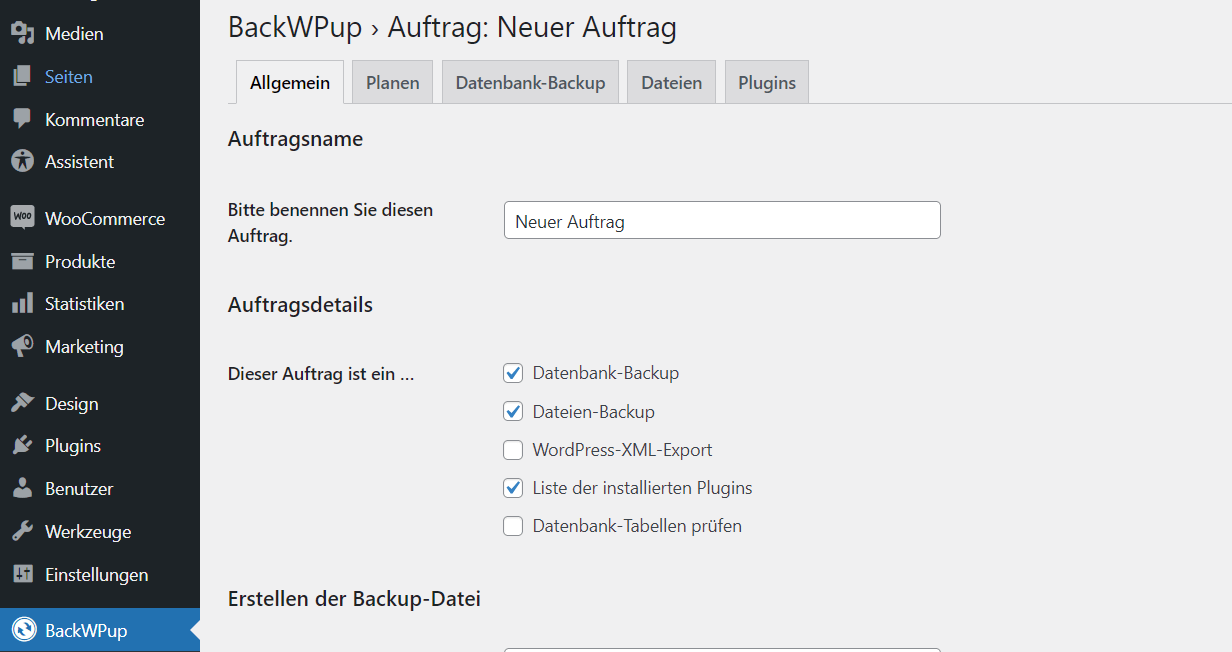Click the 'Auftragsdetails' heading
The height and width of the screenshot is (652, 1232).
tap(300, 304)
